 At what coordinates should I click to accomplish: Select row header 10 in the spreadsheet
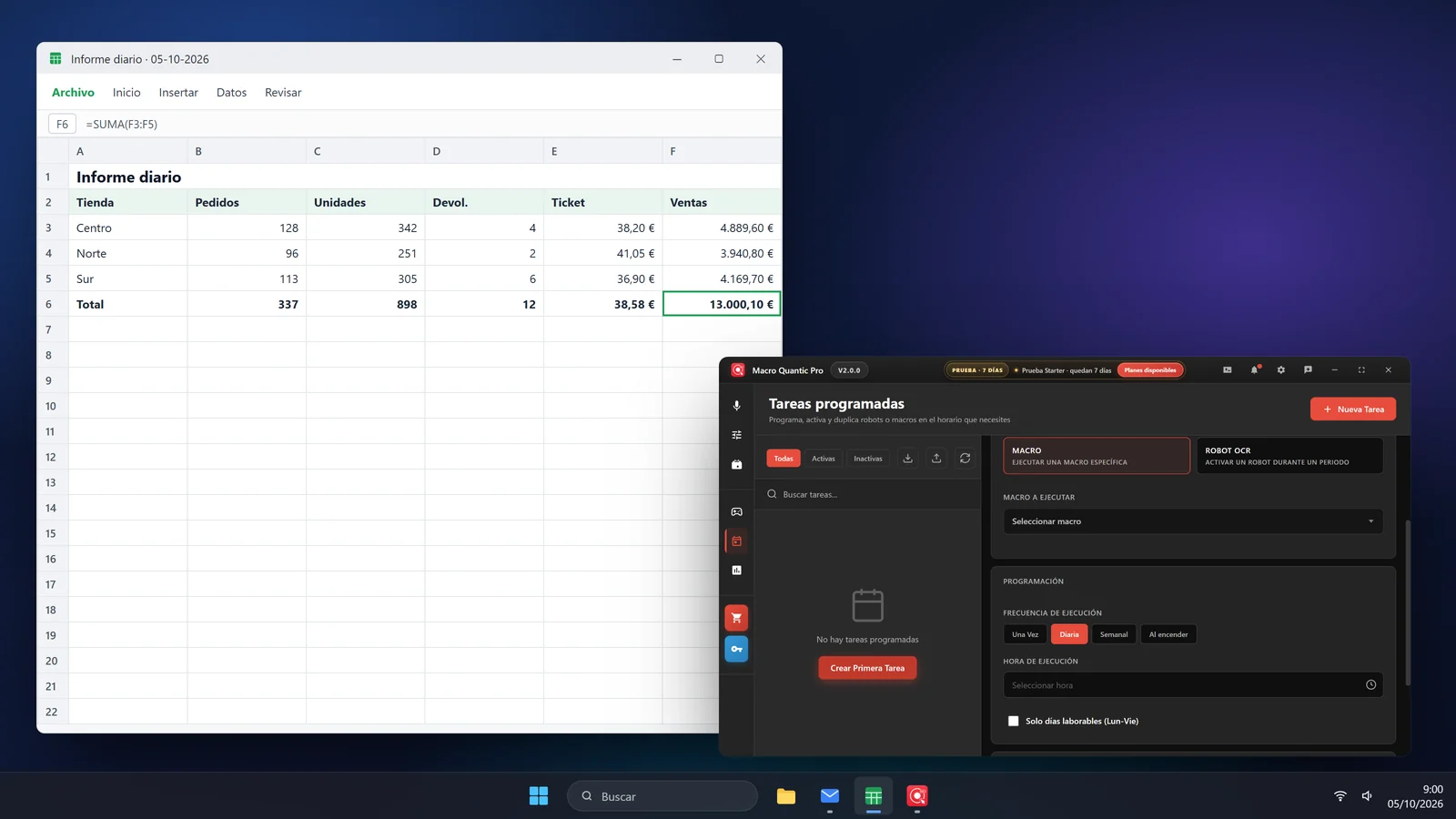click(51, 406)
